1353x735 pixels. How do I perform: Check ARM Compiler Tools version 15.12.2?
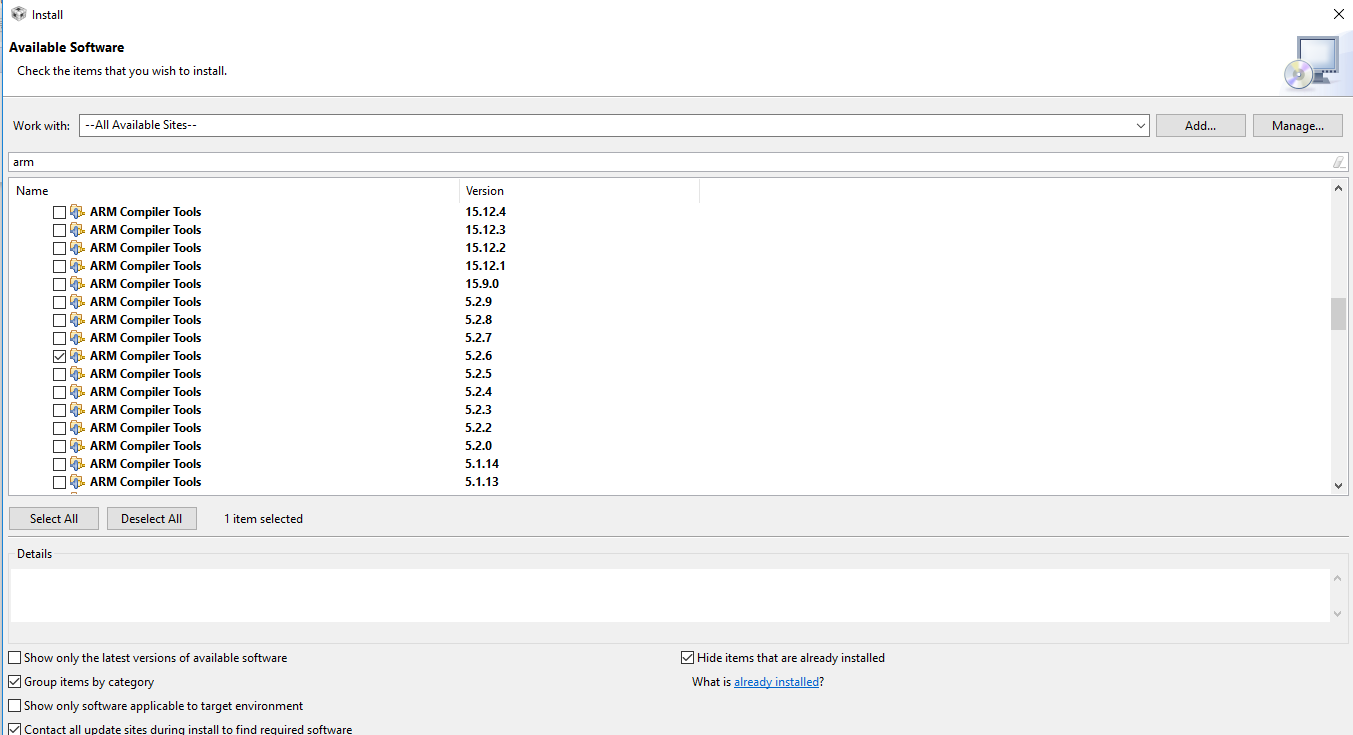click(59, 248)
